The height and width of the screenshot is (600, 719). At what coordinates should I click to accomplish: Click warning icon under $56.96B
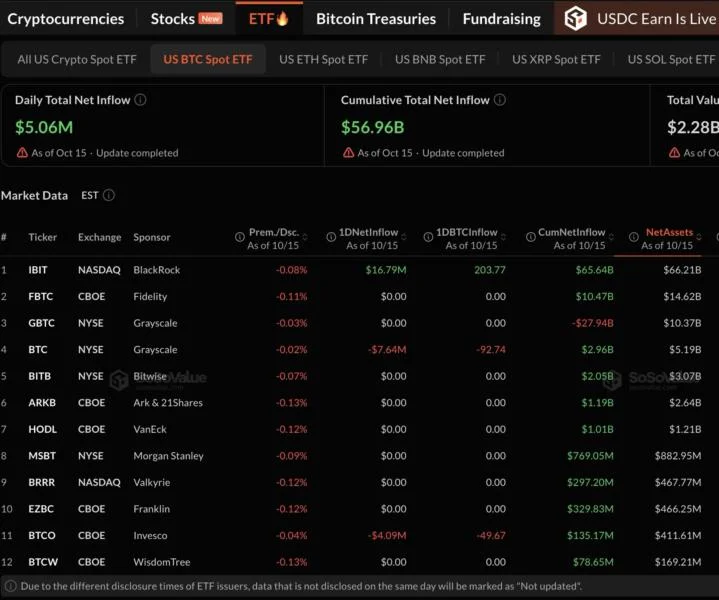click(348, 152)
